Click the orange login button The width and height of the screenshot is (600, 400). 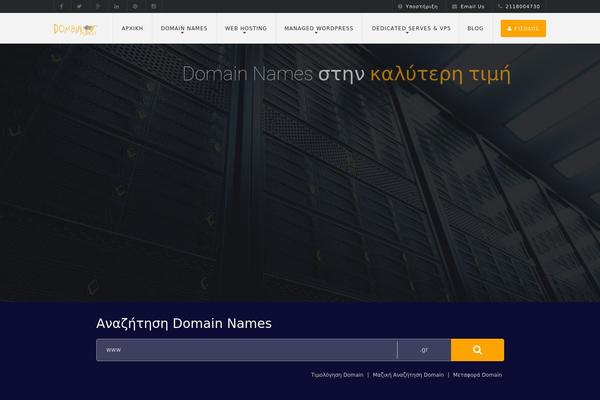[523, 29]
